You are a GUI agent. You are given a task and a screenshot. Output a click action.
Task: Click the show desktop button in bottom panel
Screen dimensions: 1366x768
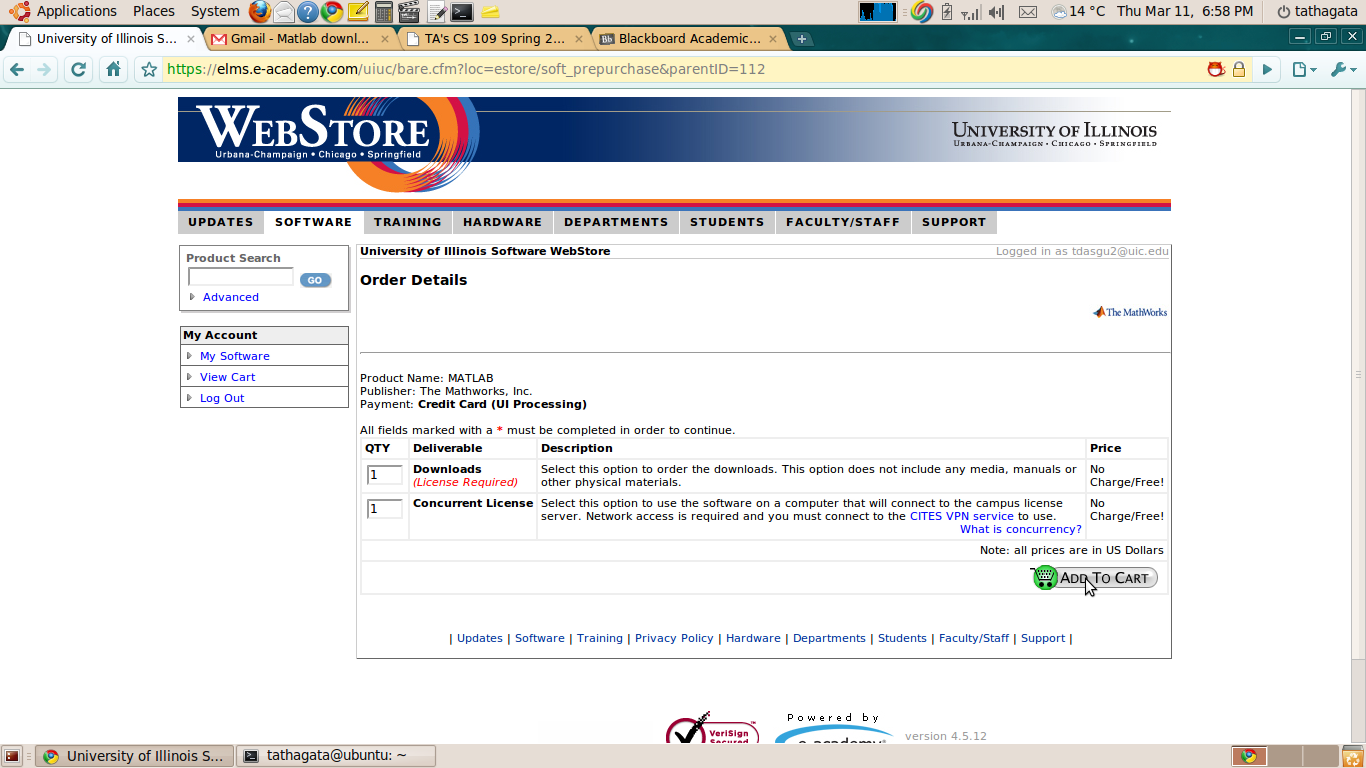pyautogui.click(x=13, y=756)
